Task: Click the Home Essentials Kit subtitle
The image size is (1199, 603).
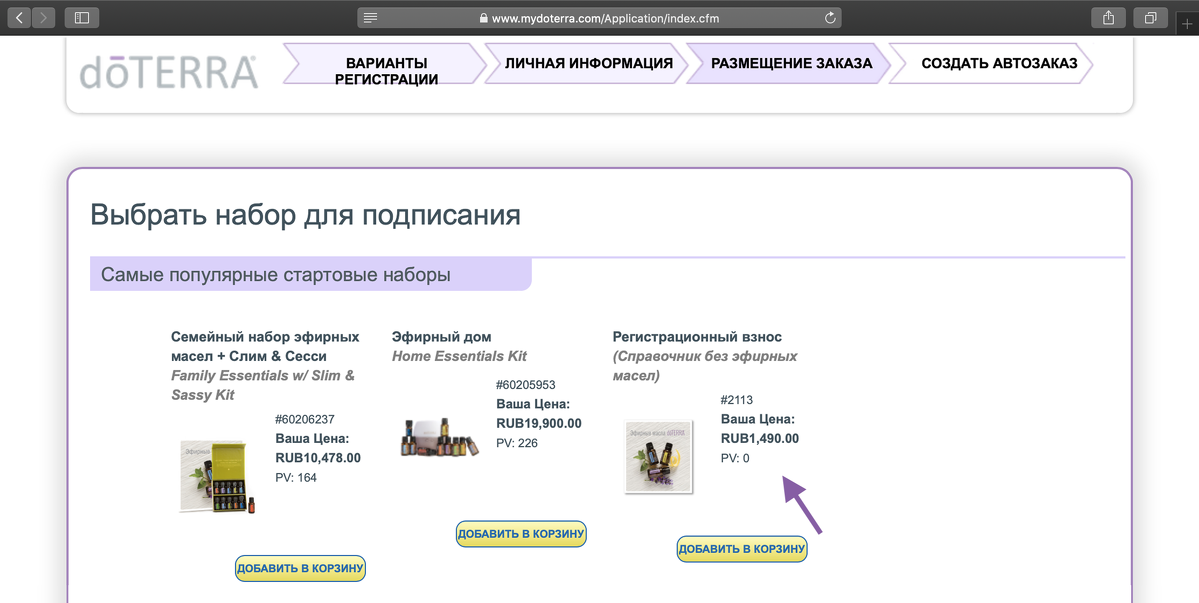Action: (460, 356)
